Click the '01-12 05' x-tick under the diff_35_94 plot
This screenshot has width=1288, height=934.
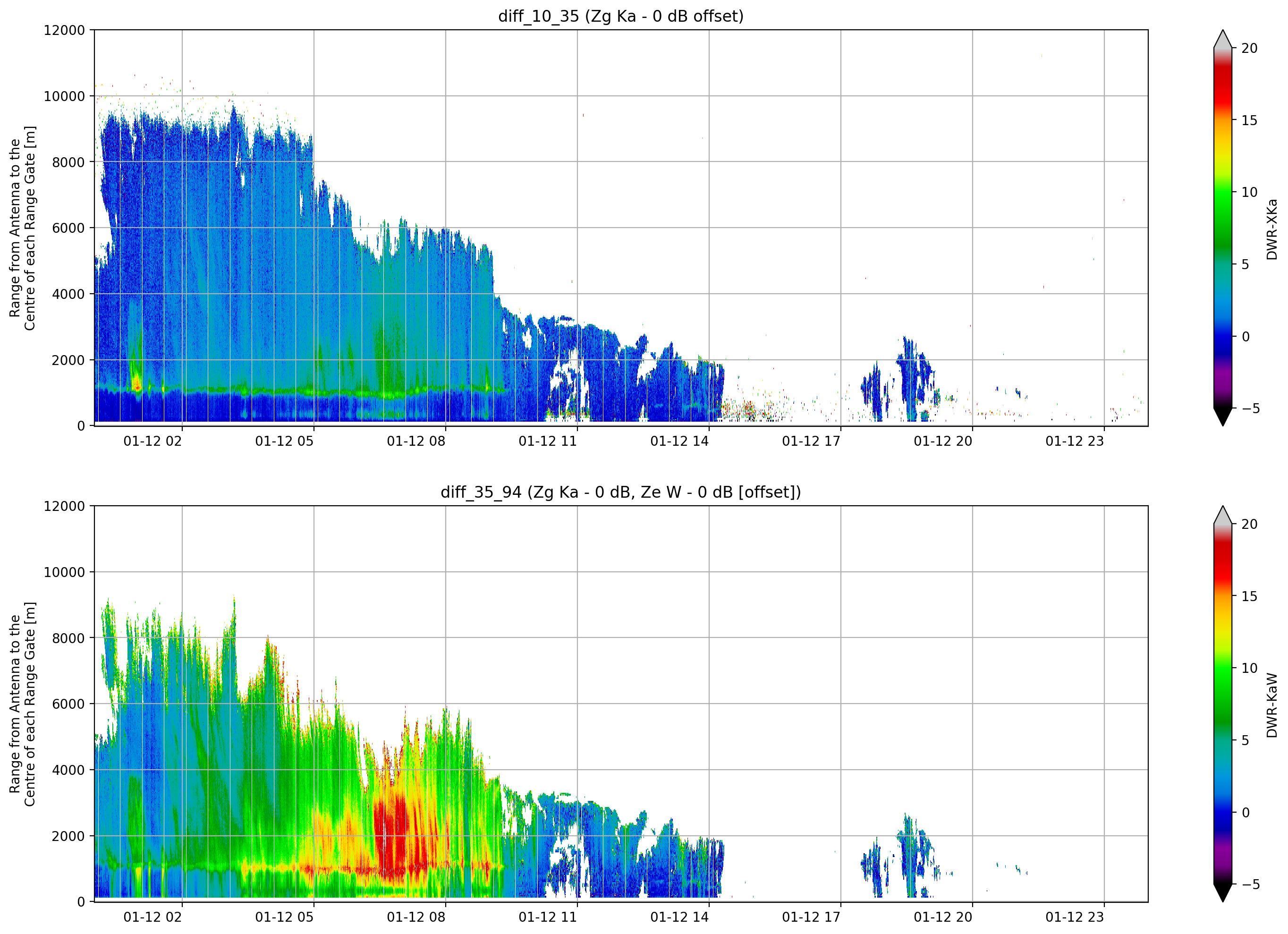click(285, 917)
